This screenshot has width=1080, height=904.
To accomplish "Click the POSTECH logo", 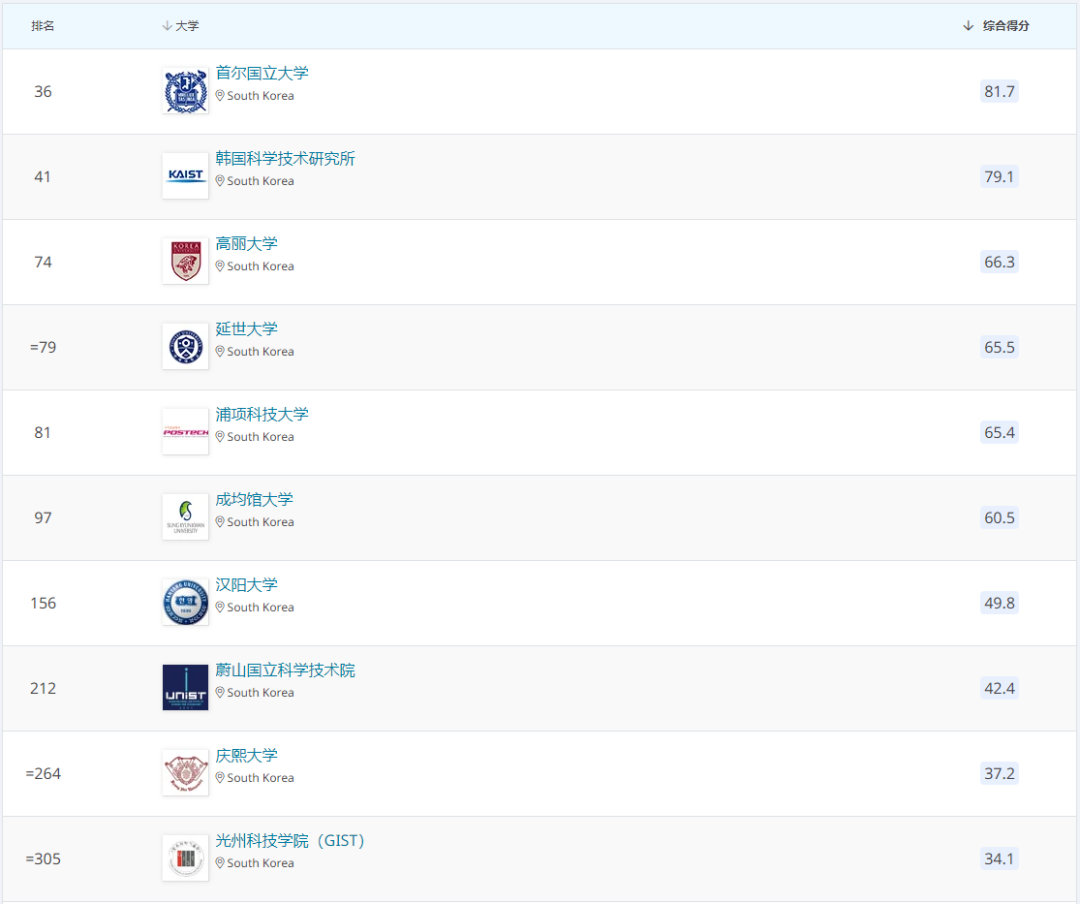I will [x=185, y=432].
